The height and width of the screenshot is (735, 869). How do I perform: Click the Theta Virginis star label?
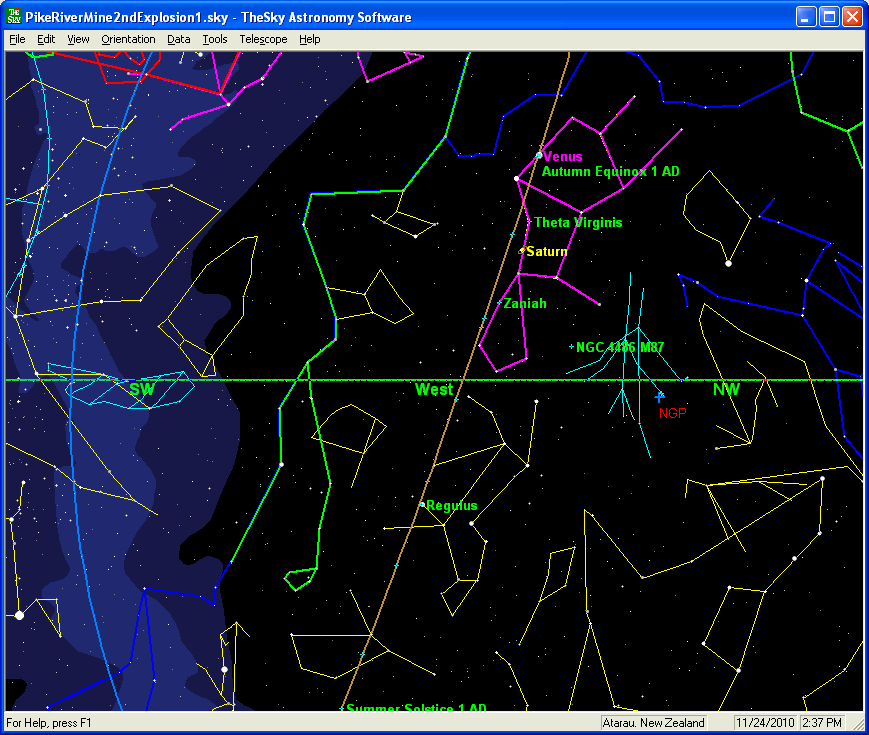pos(578,223)
